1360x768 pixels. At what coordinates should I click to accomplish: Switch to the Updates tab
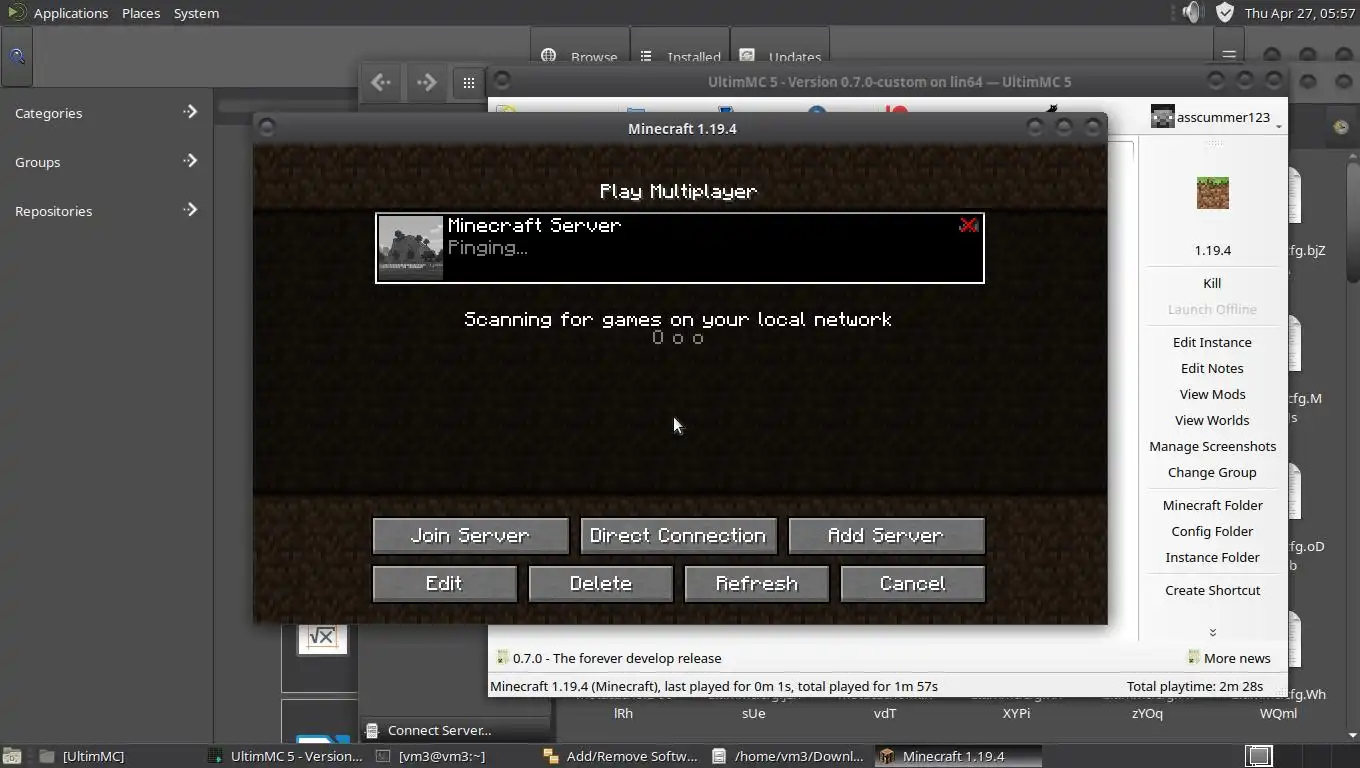[x=782, y=56]
